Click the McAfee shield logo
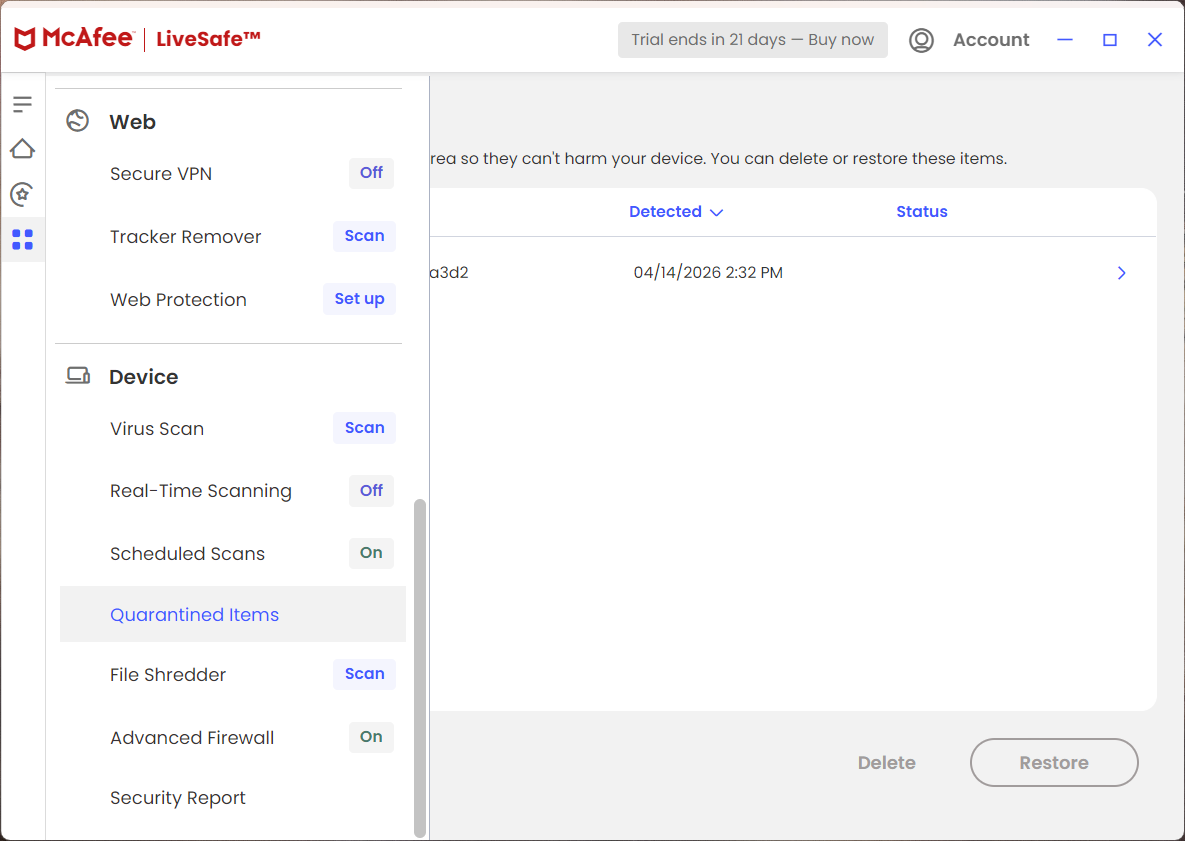This screenshot has width=1185, height=841. click(25, 39)
